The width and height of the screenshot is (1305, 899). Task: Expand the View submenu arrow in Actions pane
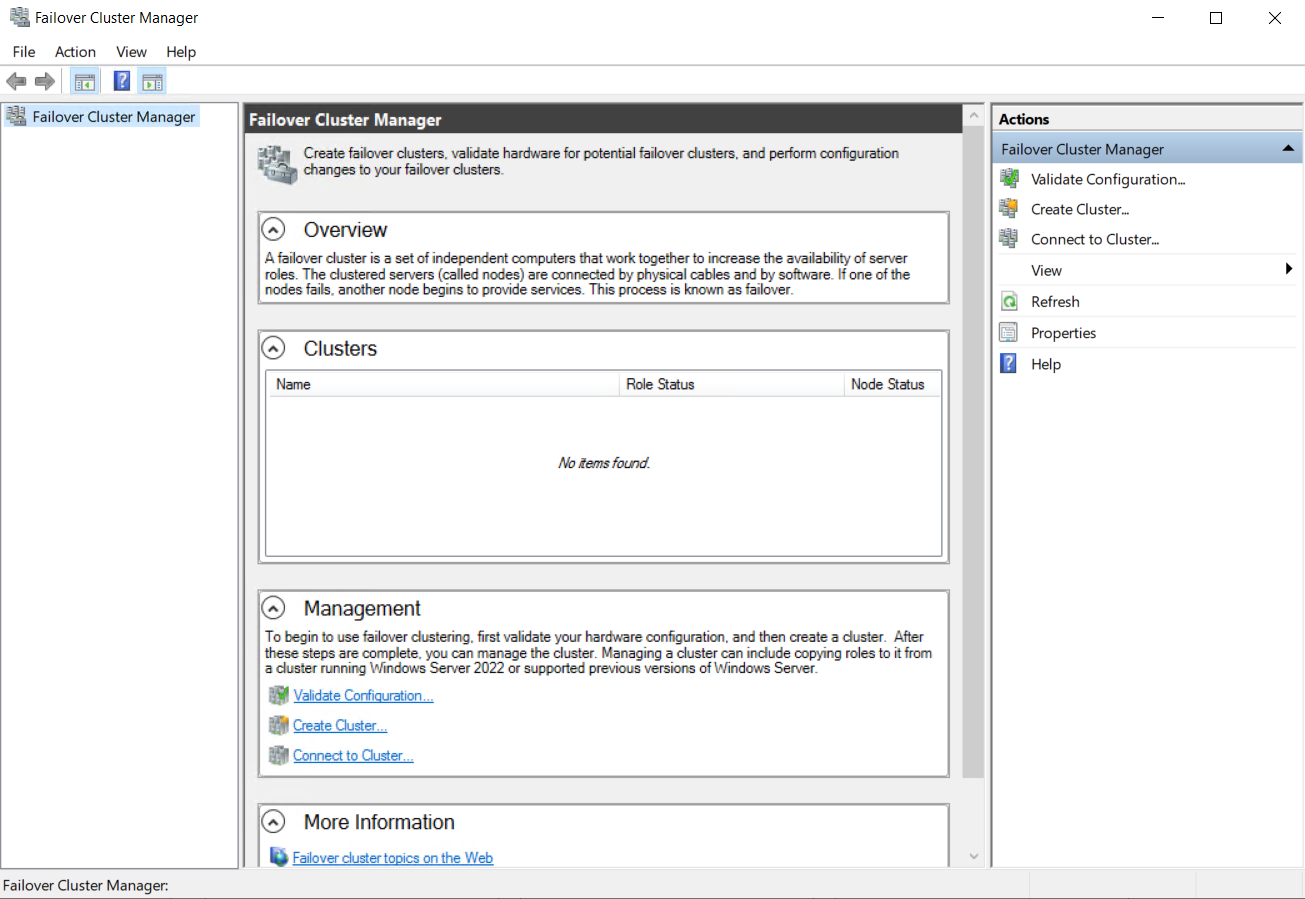[x=1289, y=270]
